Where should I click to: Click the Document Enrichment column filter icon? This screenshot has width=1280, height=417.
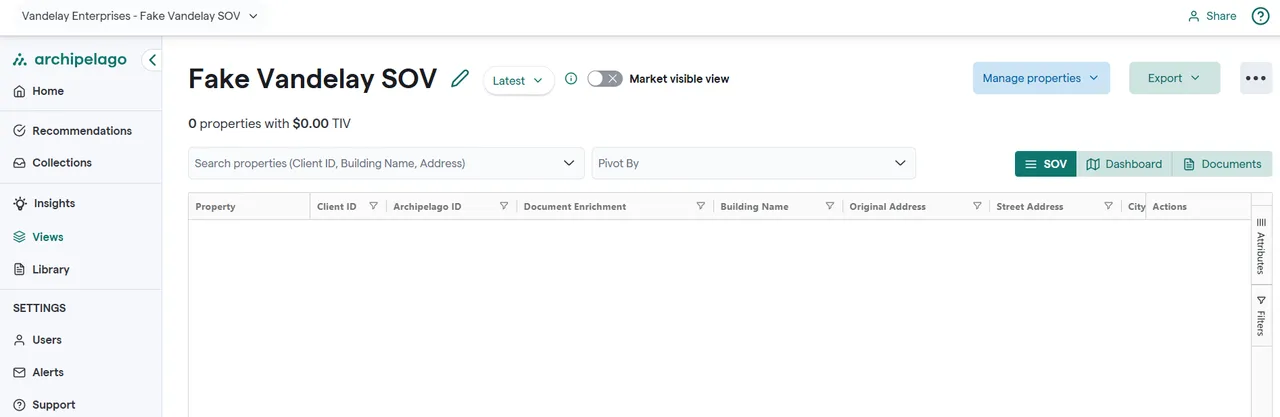[700, 206]
